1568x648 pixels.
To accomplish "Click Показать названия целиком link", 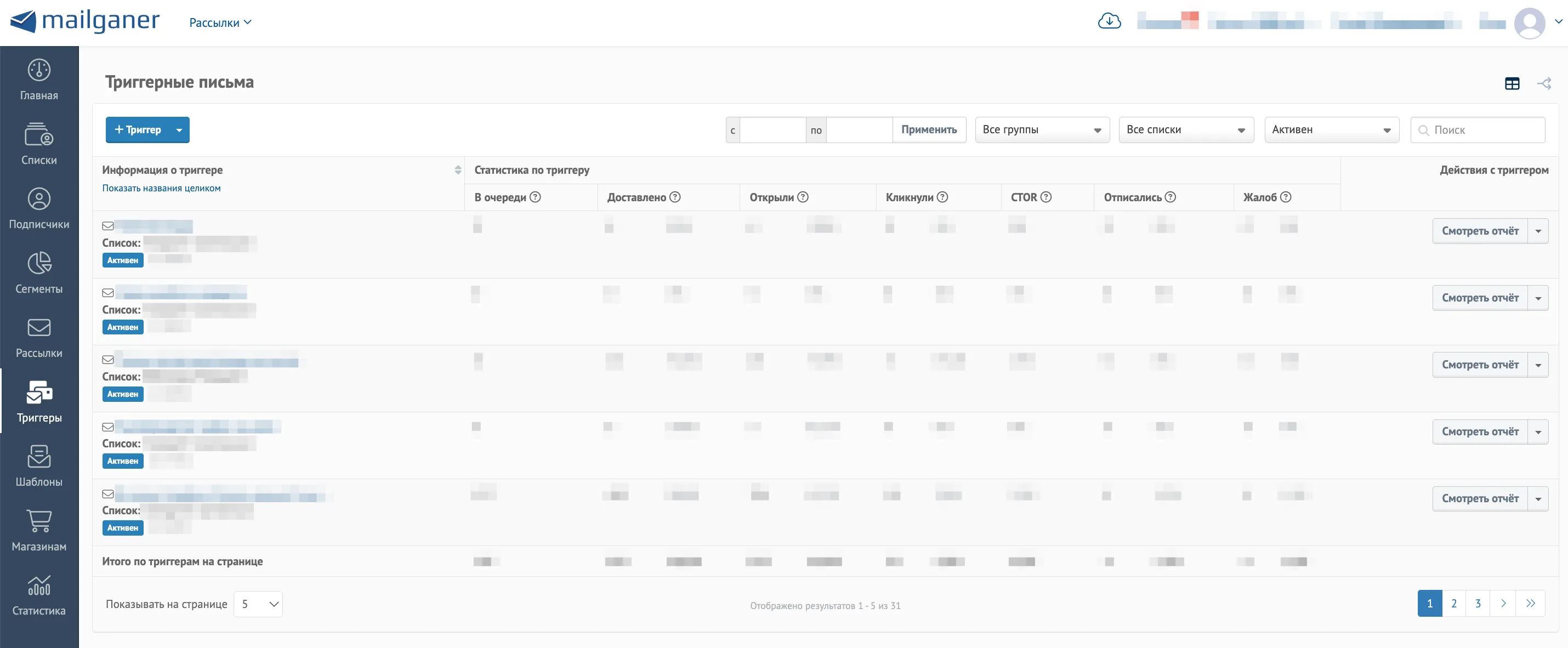I will click(x=161, y=188).
